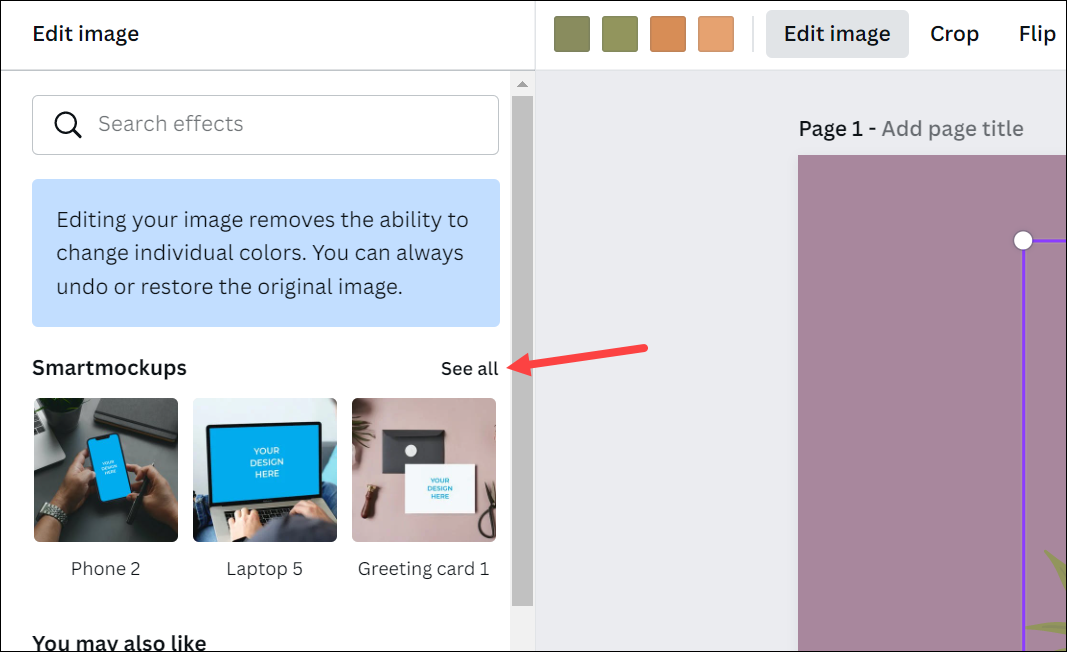Image resolution: width=1067 pixels, height=652 pixels.
Task: Click the Page 1 label
Action: [830, 129]
